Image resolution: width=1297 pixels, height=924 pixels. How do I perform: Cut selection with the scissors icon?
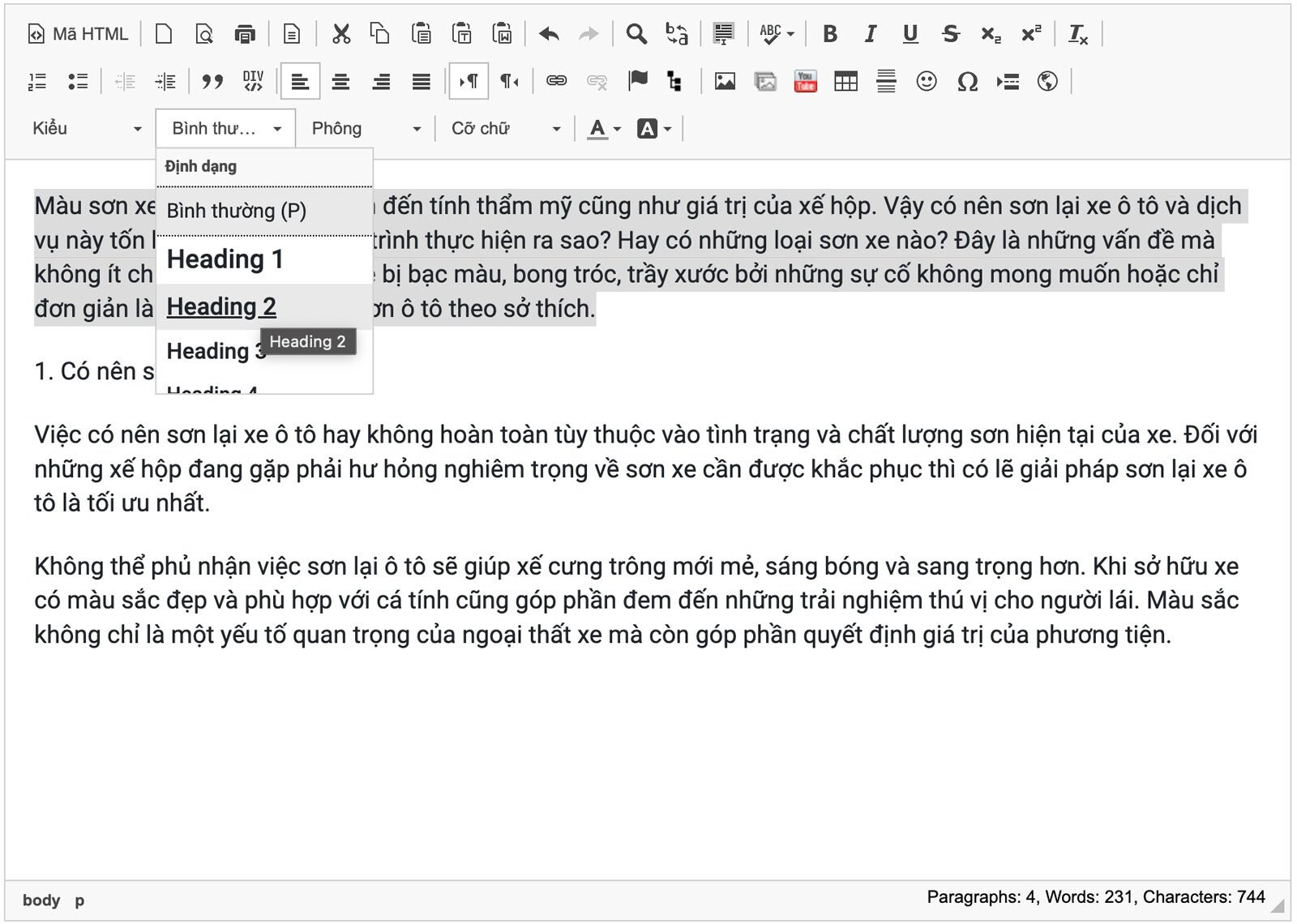click(341, 34)
